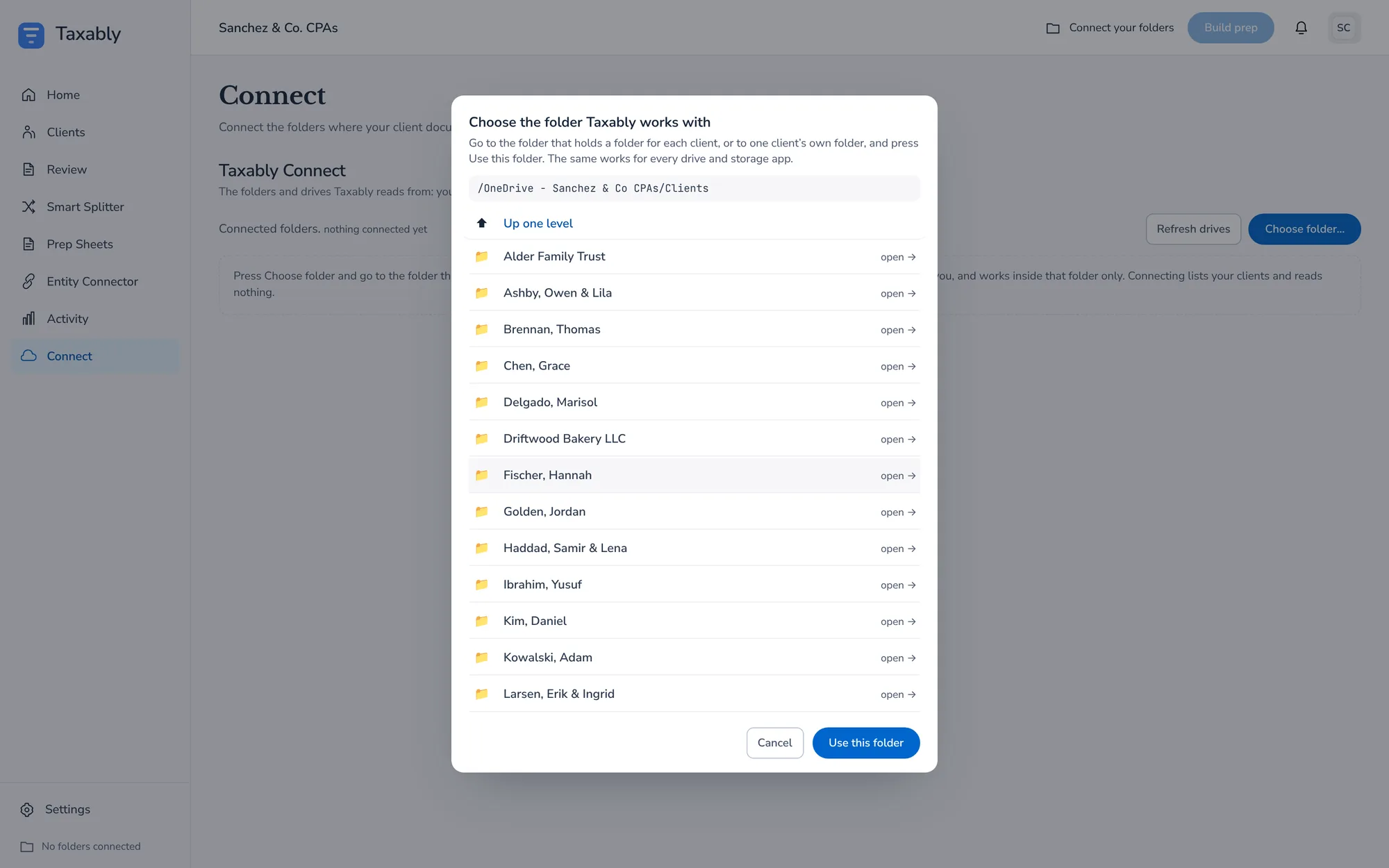1389x868 pixels.
Task: Open Clients in the sidebar
Action: pos(95,132)
